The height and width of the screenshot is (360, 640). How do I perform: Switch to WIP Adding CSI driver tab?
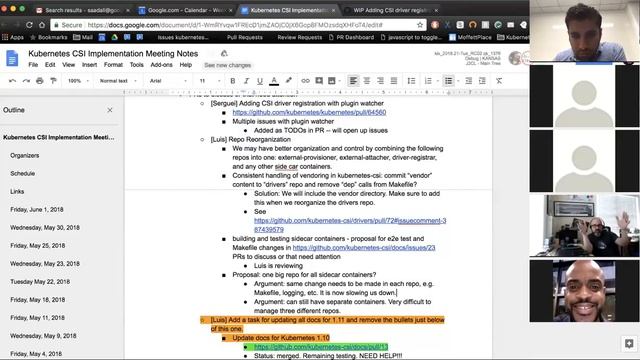tap(391, 10)
